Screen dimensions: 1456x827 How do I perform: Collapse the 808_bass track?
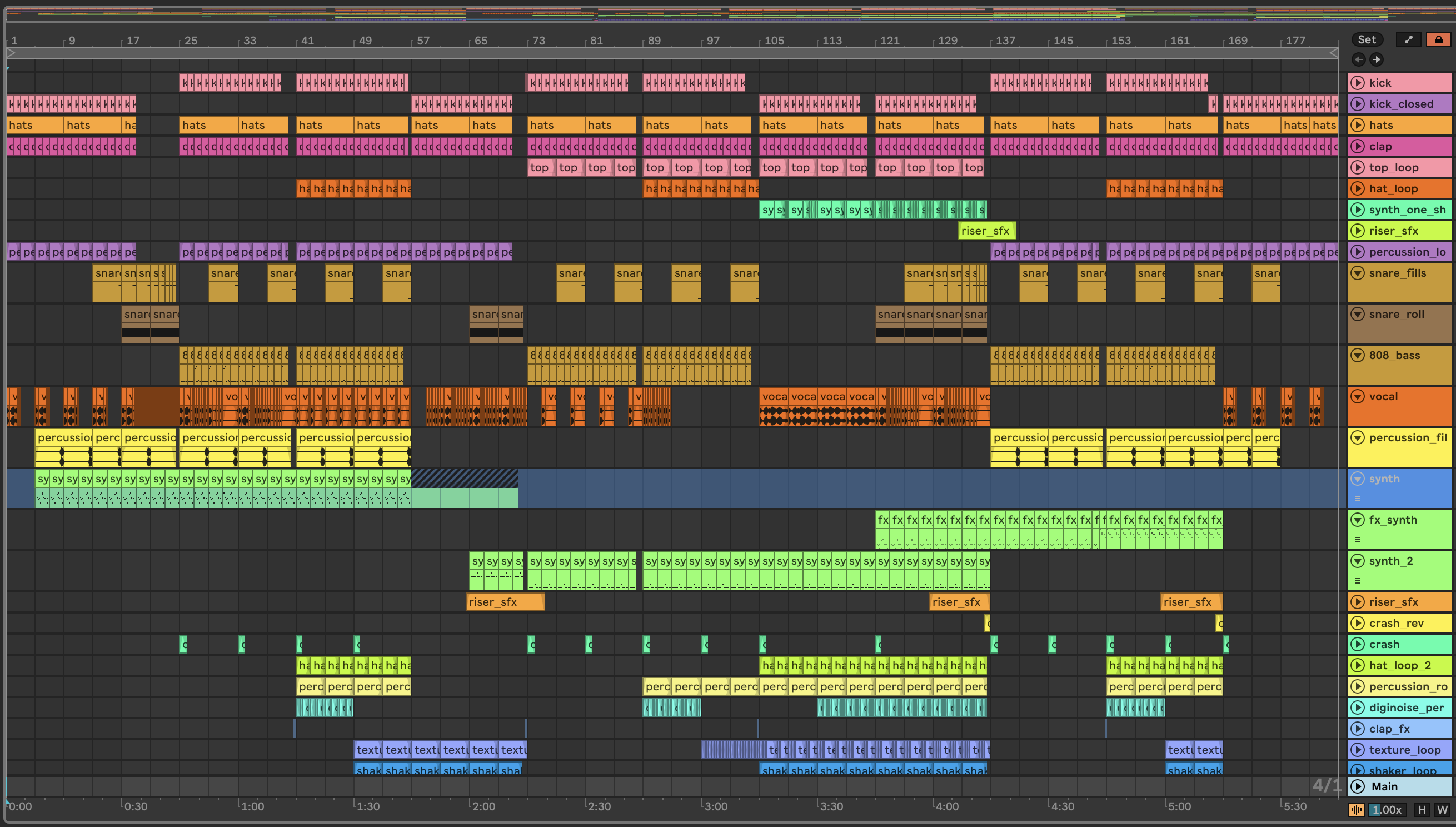coord(1357,356)
